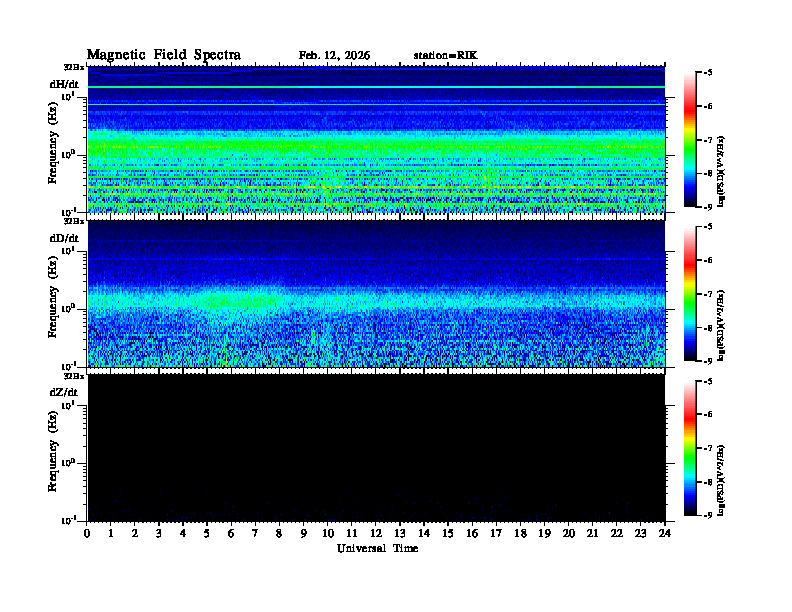Click hour tick label 3 on the time axis
792x612 pixels.
coord(159,534)
